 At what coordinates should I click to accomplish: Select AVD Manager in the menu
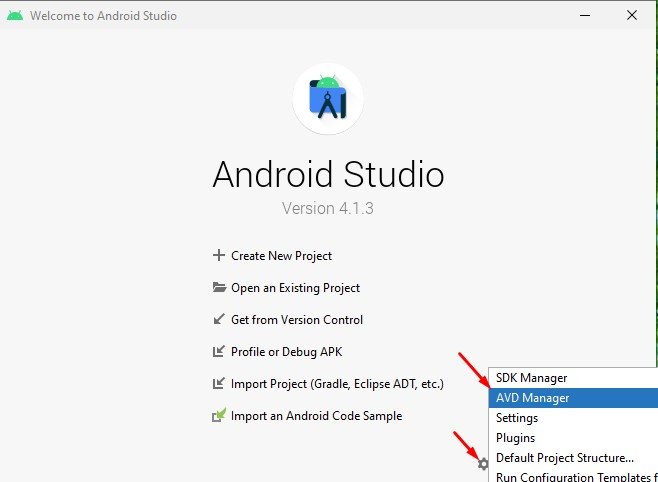573,398
